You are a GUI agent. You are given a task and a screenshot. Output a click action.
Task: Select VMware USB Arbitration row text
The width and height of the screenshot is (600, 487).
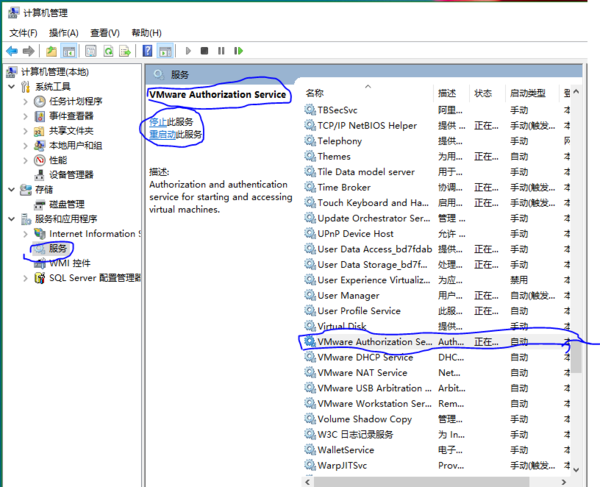click(375, 388)
